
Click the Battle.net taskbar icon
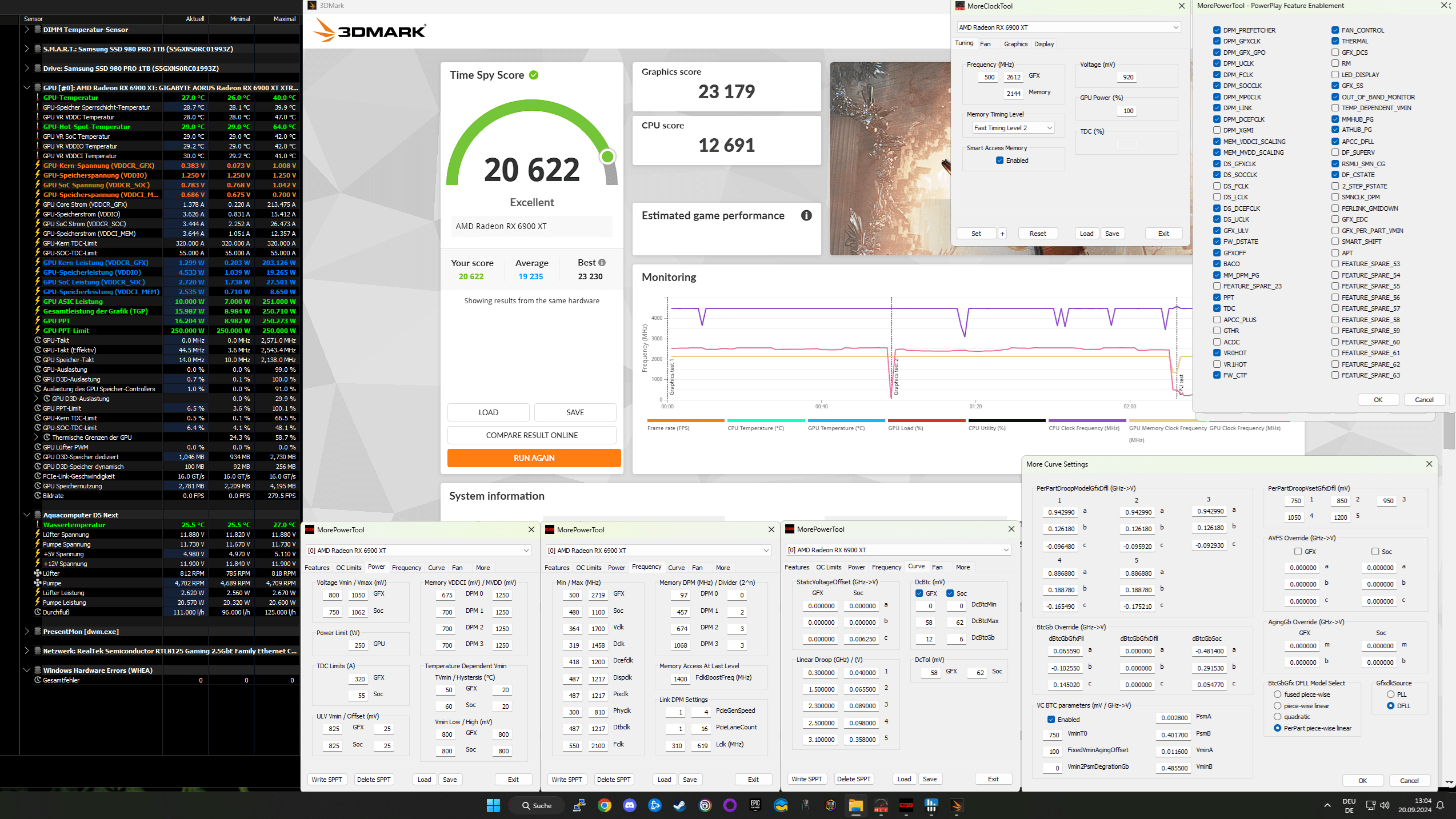(x=654, y=805)
